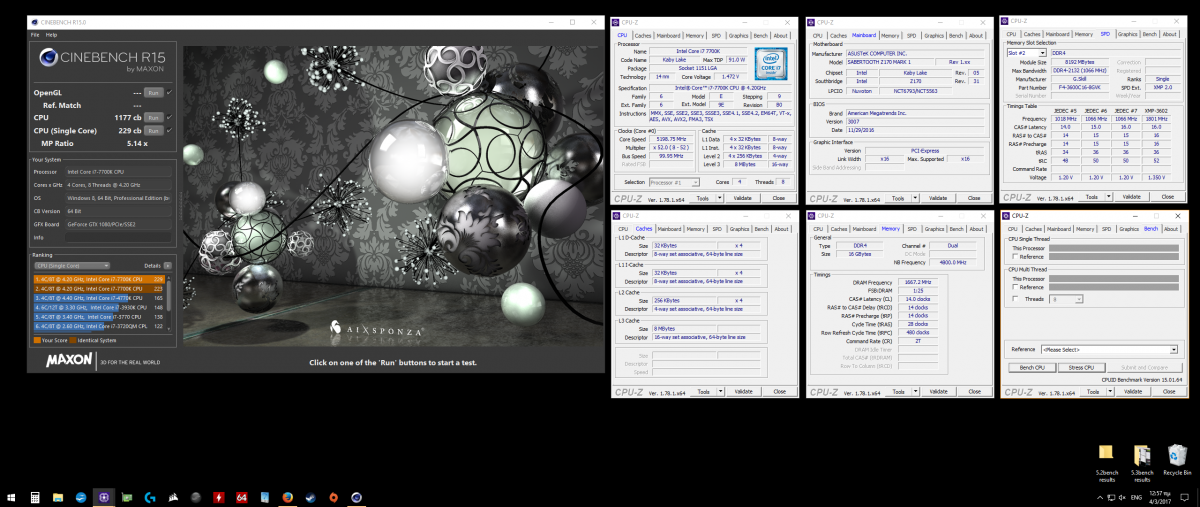This screenshot has height=507, width=1200.
Task: Enable Reference checkbox under CPU Single Thread
Action: point(1015,256)
